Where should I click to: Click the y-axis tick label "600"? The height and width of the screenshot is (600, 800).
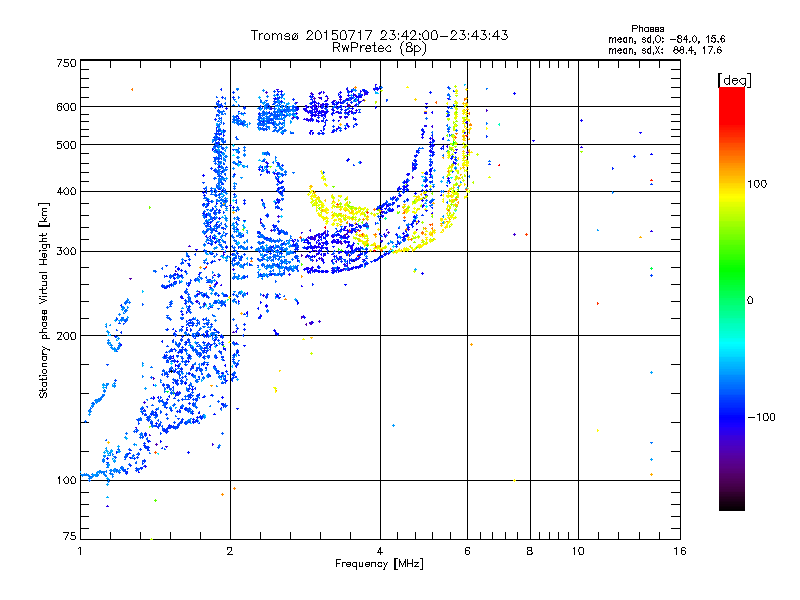(66, 107)
